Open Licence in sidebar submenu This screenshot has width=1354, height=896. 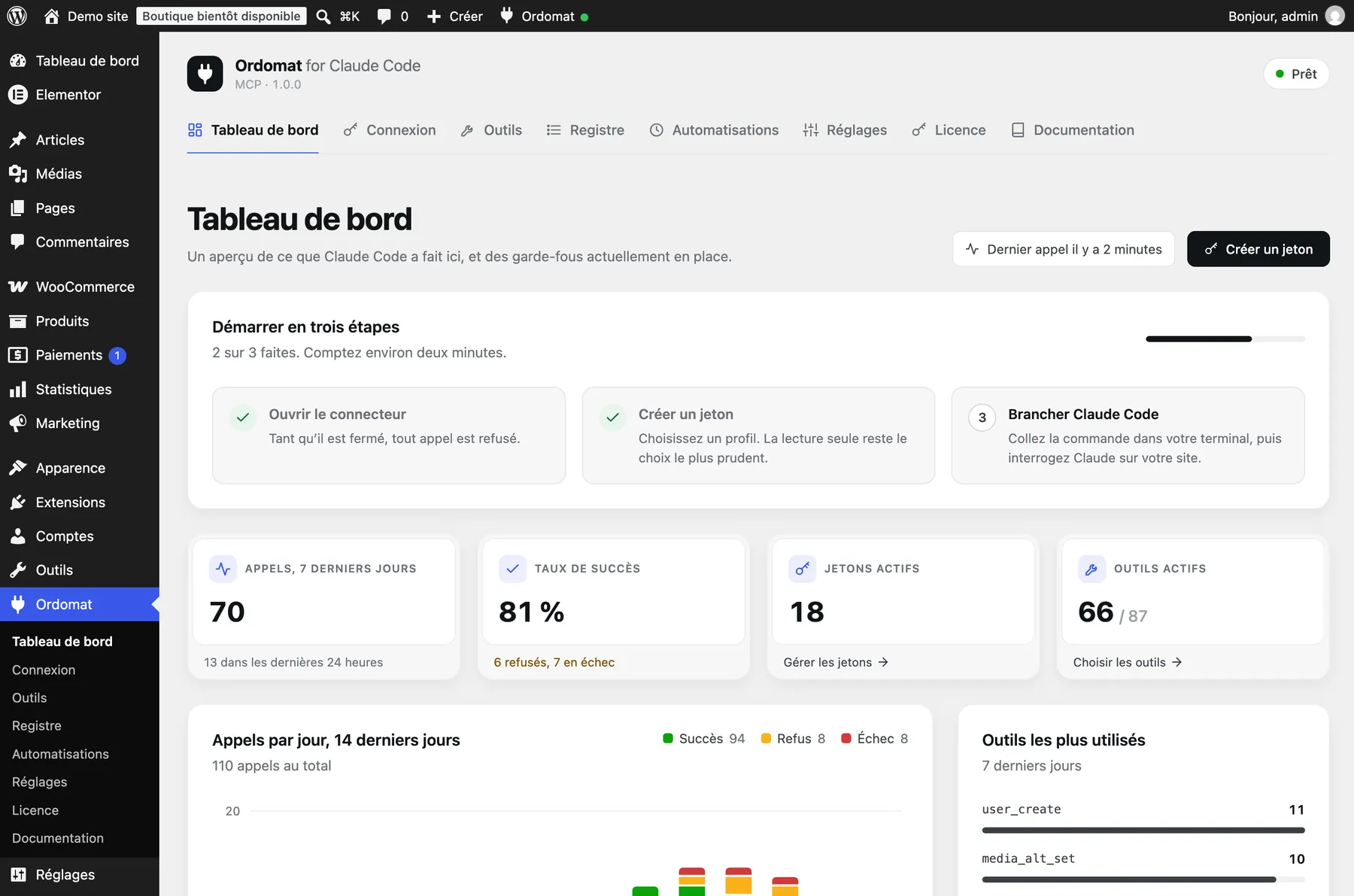pos(35,810)
